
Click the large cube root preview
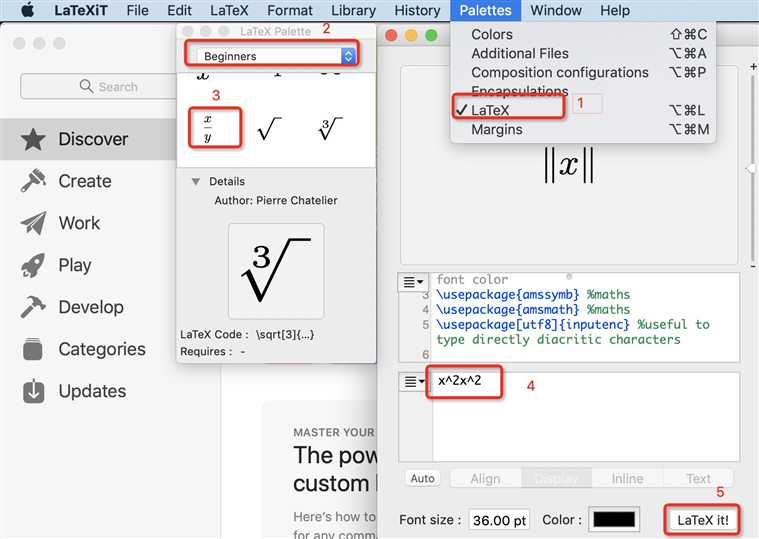click(x=276, y=271)
